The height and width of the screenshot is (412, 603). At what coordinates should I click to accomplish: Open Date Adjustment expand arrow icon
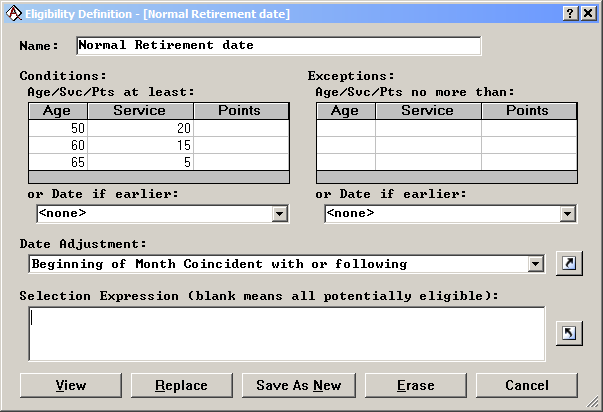(x=567, y=264)
